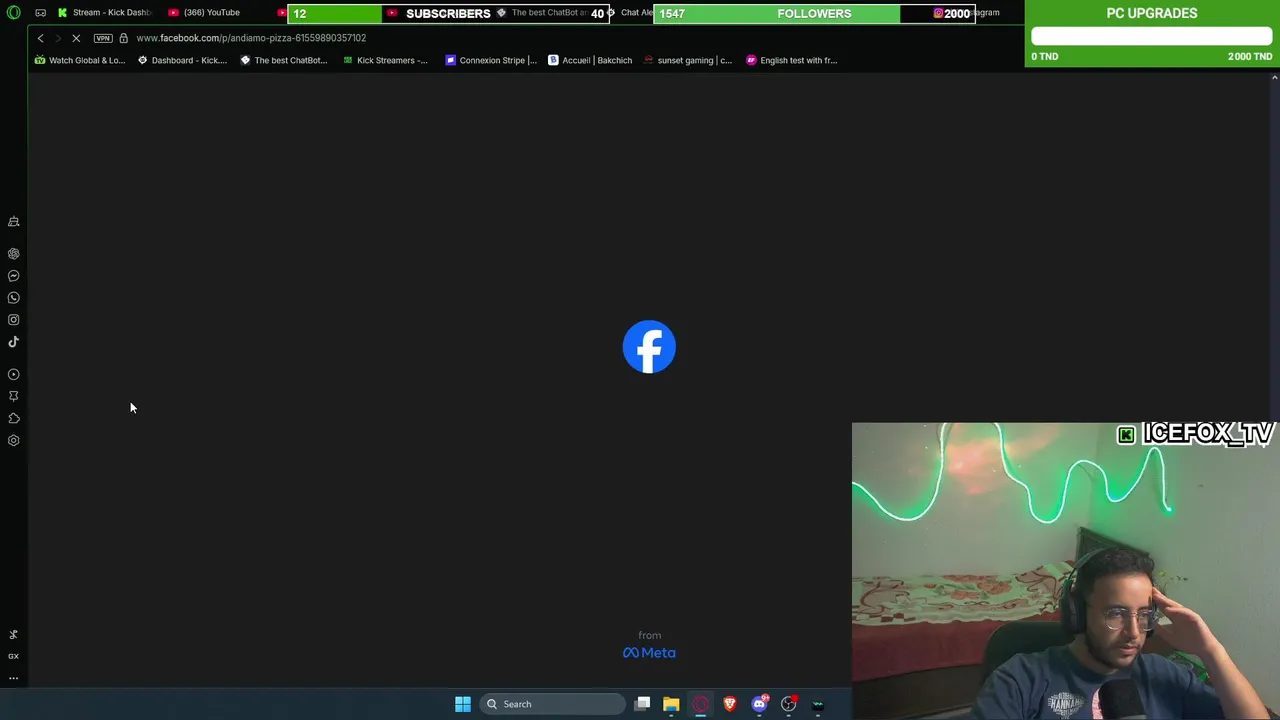Open the Player sidebar icon
The width and height of the screenshot is (1280, 720).
pos(14,374)
